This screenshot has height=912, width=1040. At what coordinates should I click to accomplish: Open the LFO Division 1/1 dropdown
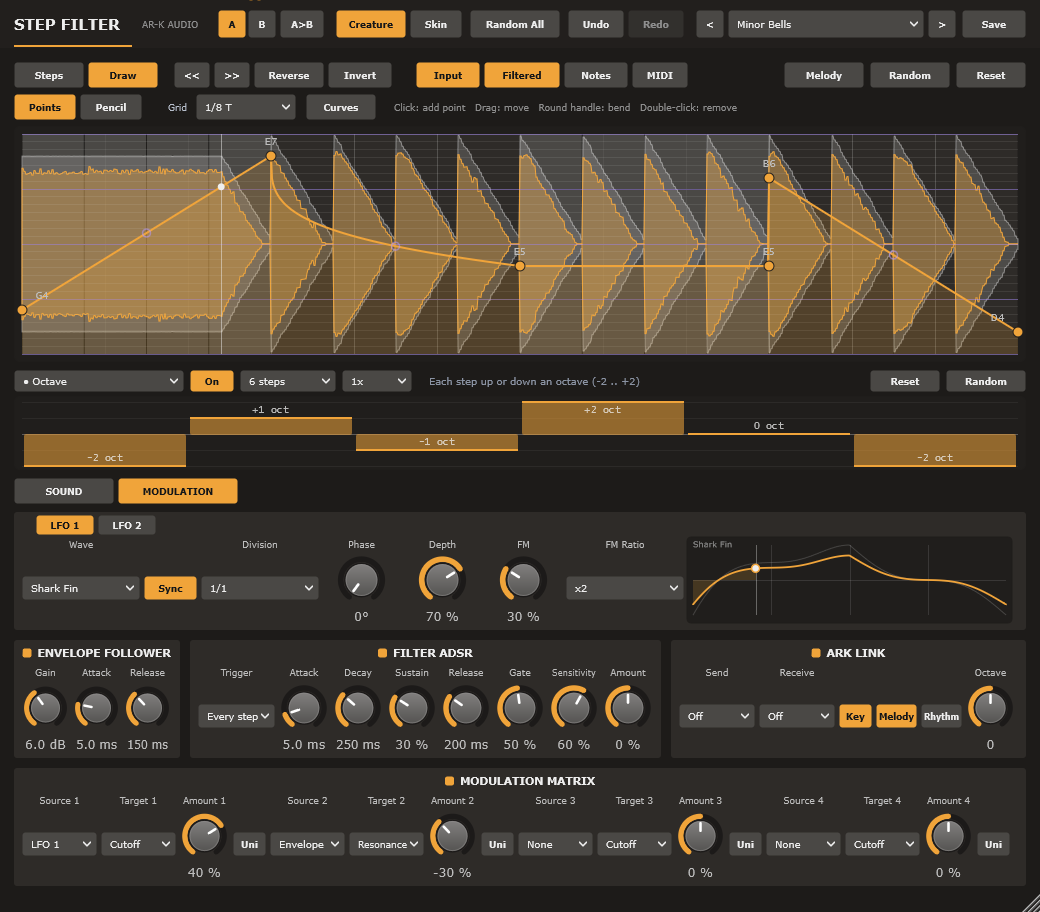(x=260, y=588)
